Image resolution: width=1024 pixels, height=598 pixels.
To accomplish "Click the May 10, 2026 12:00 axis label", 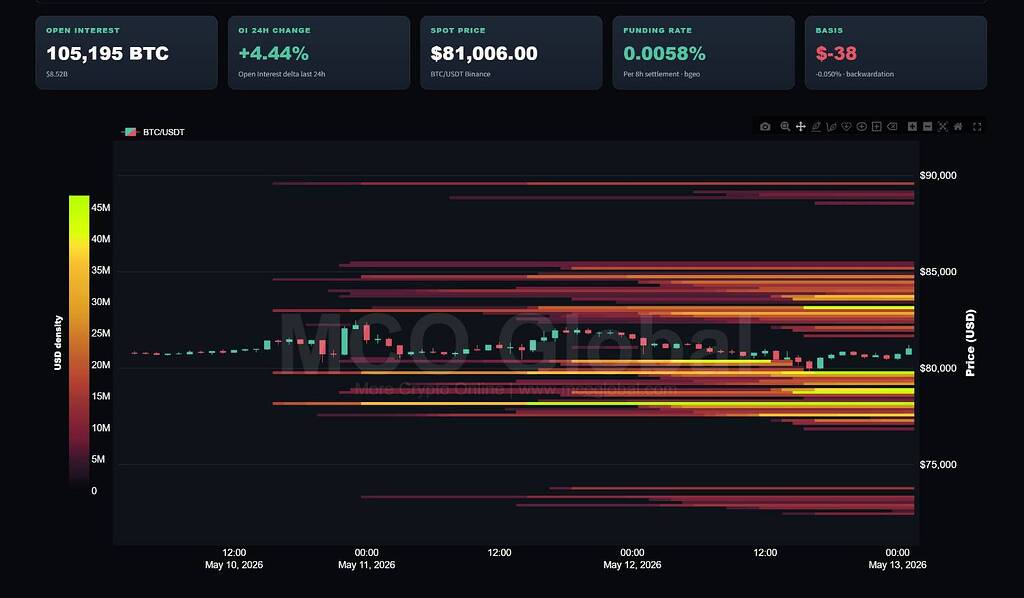I will click(x=234, y=559).
